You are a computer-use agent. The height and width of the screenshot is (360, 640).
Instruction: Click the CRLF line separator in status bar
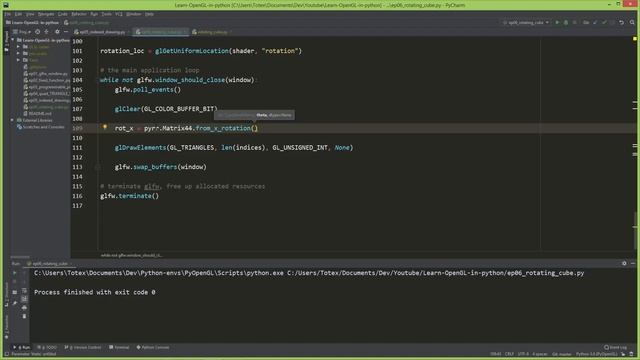pyautogui.click(x=509, y=354)
